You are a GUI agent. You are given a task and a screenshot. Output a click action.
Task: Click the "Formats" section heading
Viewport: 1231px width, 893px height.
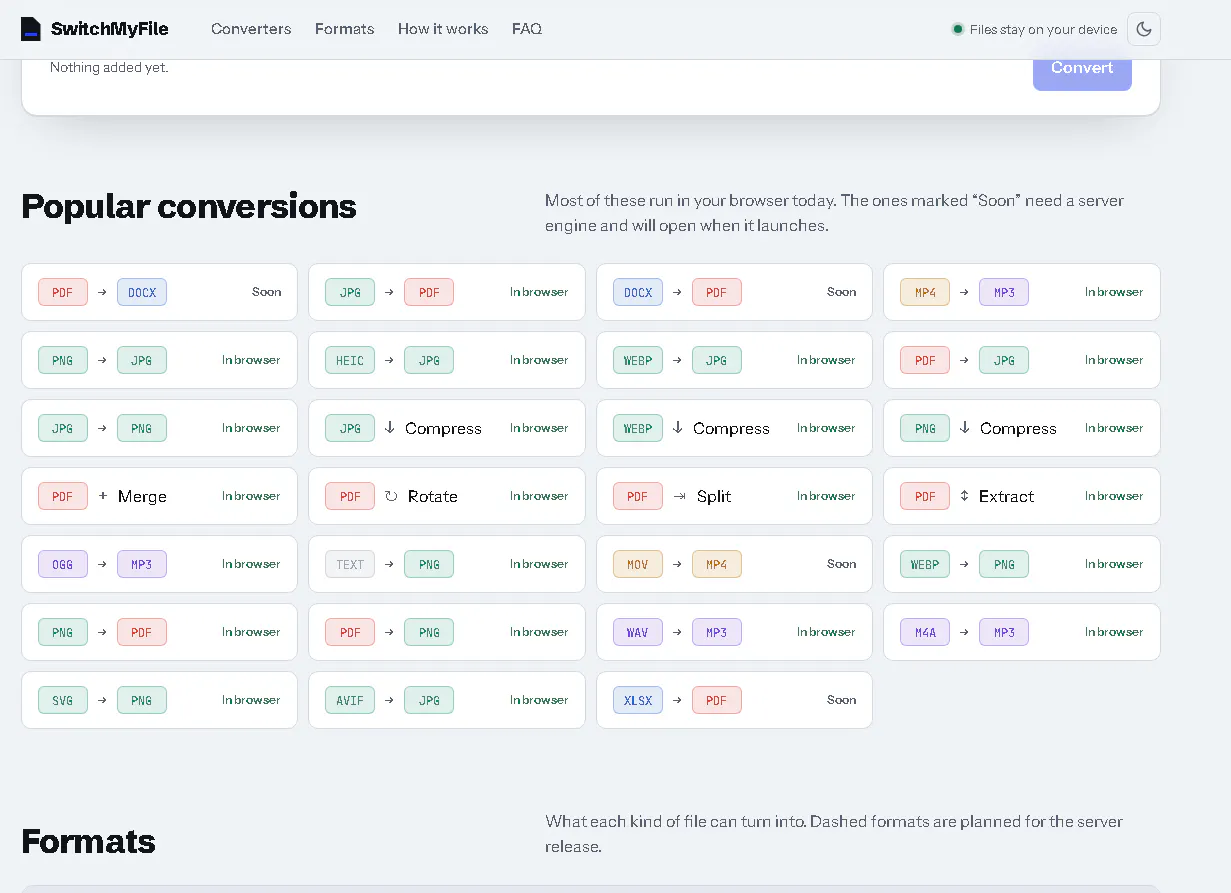point(88,842)
